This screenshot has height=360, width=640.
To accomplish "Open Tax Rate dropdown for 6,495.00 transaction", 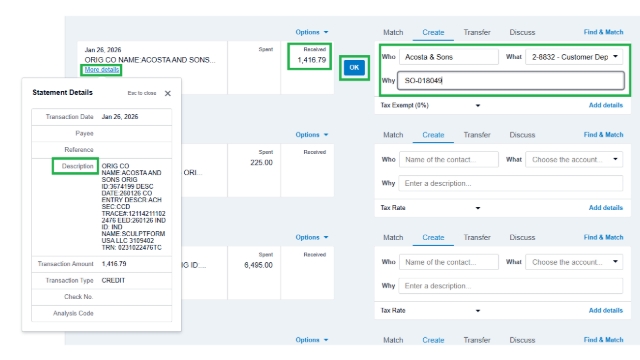I will click(x=430, y=310).
